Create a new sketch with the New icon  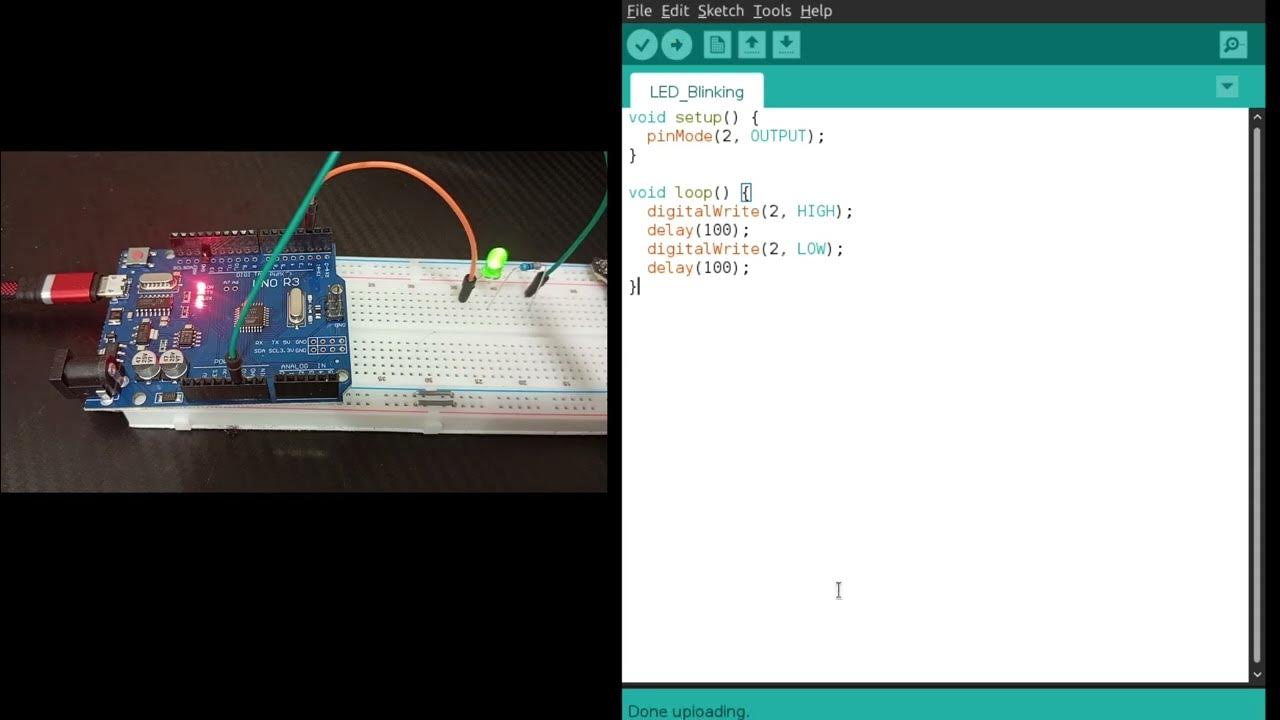click(x=717, y=45)
